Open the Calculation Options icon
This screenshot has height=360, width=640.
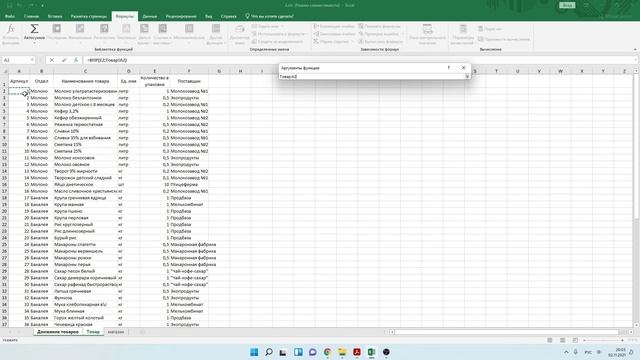point(463,29)
